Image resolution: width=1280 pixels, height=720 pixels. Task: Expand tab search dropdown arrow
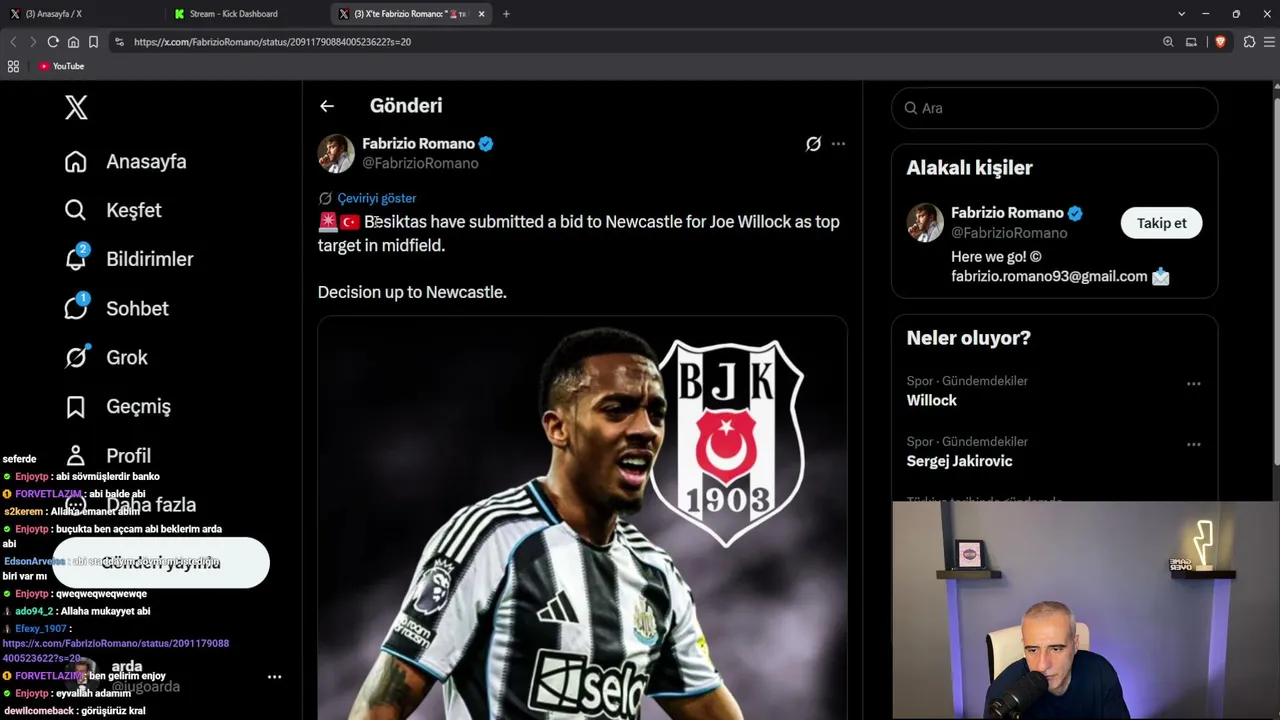click(1181, 14)
